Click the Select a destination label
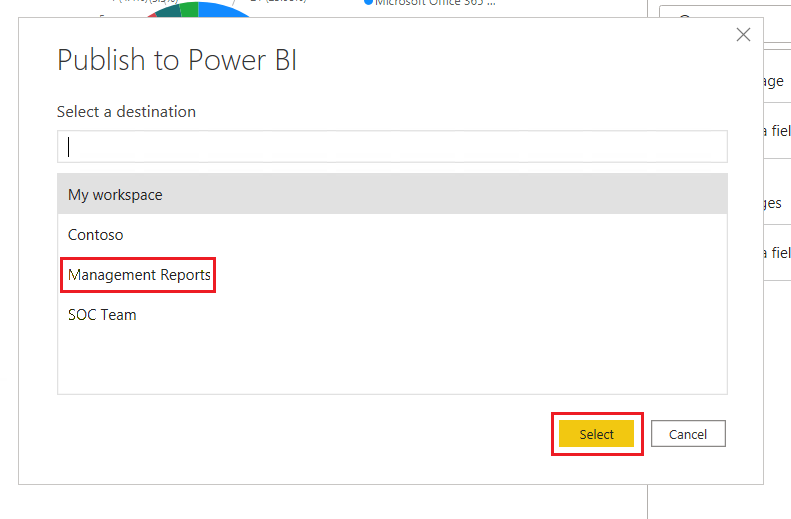This screenshot has height=519, width=791. (126, 112)
